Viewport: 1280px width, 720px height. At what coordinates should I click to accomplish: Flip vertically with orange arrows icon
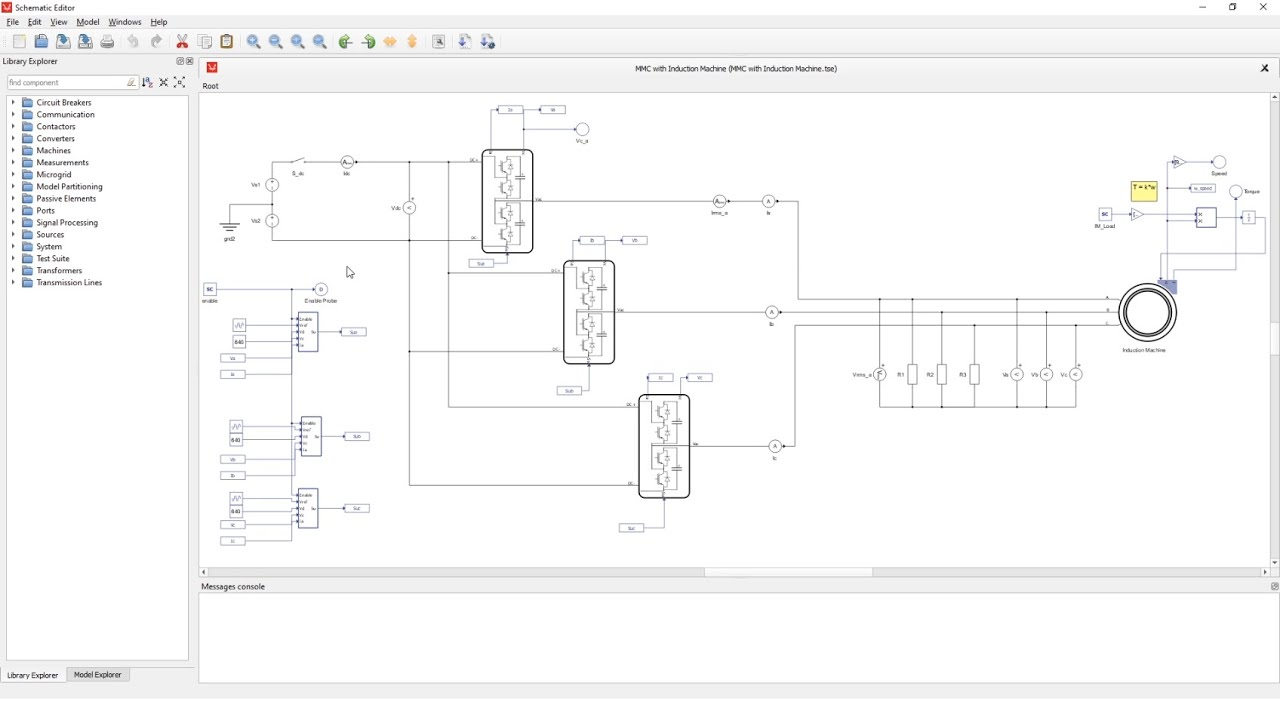[412, 42]
